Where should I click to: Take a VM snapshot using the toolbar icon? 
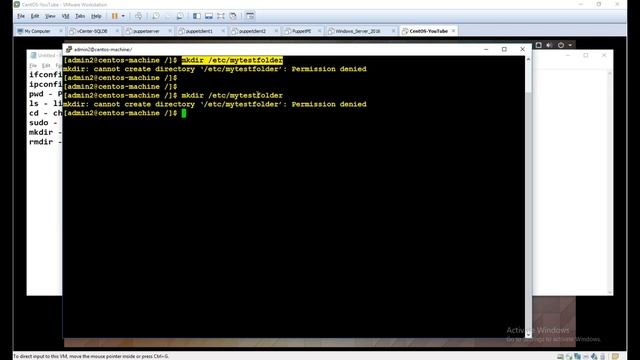tap(156, 16)
